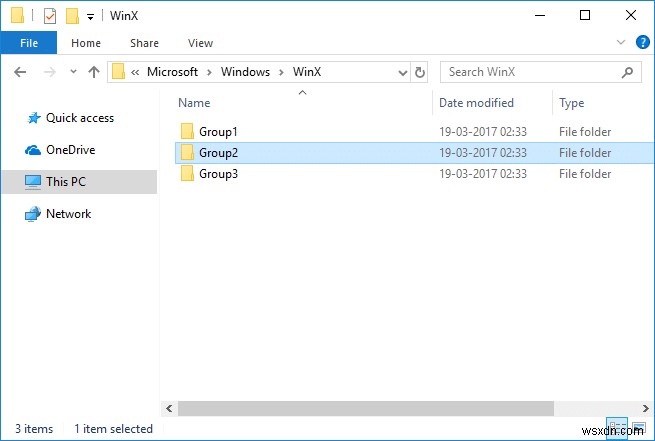Open the Group1 folder icon
655x441 pixels.
[x=187, y=131]
